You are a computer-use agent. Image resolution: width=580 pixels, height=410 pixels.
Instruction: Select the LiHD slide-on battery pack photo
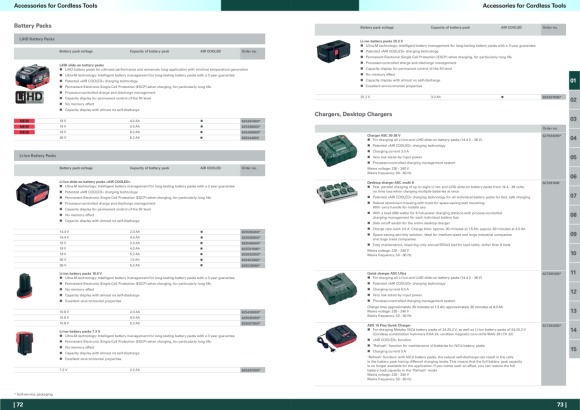tap(32, 76)
